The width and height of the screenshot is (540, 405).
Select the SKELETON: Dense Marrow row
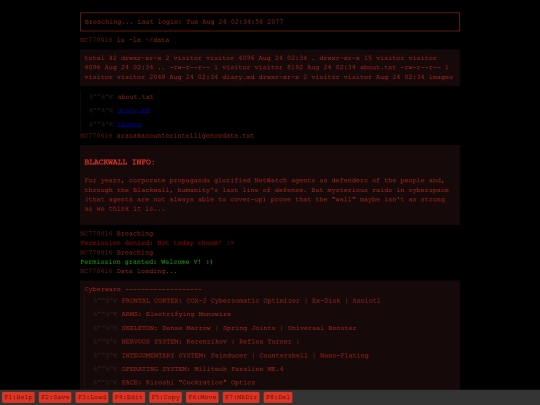[239, 328]
